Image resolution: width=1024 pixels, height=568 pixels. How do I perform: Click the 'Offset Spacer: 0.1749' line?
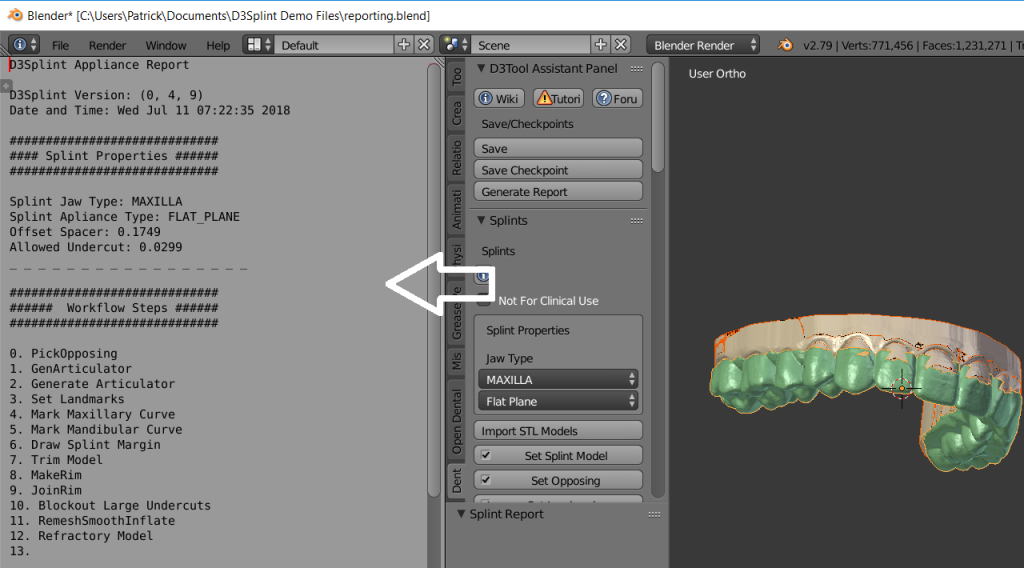click(x=85, y=232)
